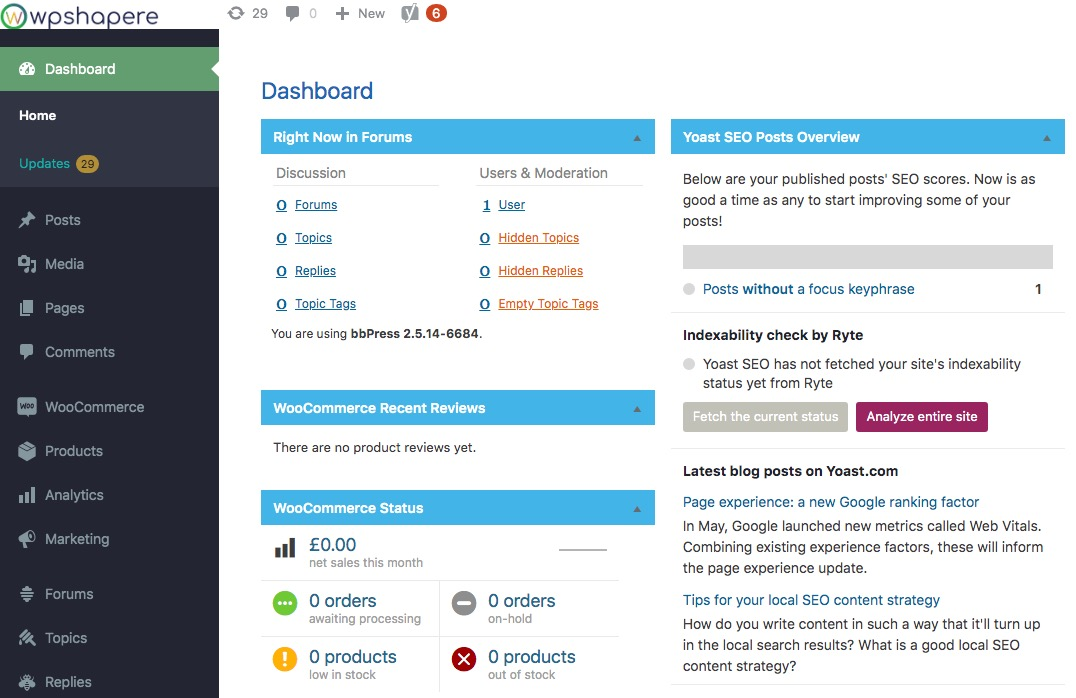Collapse the Right Now in Forums panel
1076x698 pixels.
637,138
